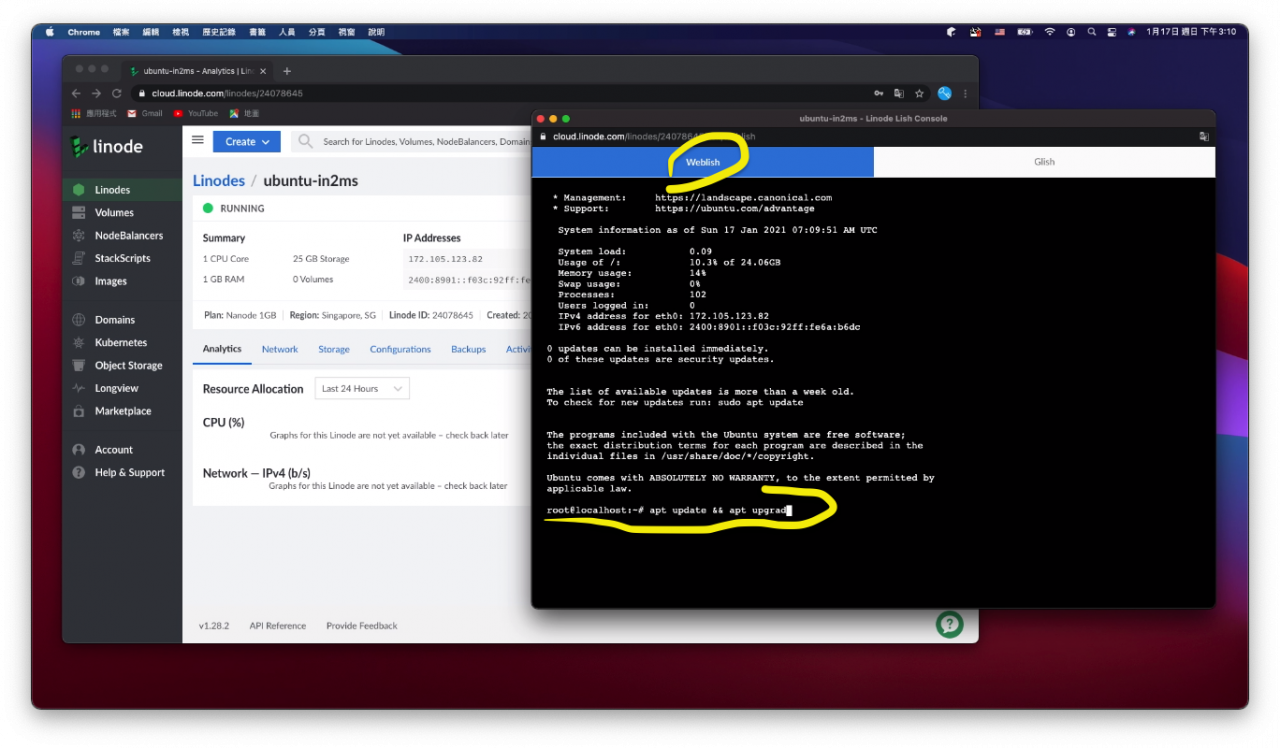Open Chrome's three-dot menu
This screenshot has width=1280, height=748.
click(965, 93)
